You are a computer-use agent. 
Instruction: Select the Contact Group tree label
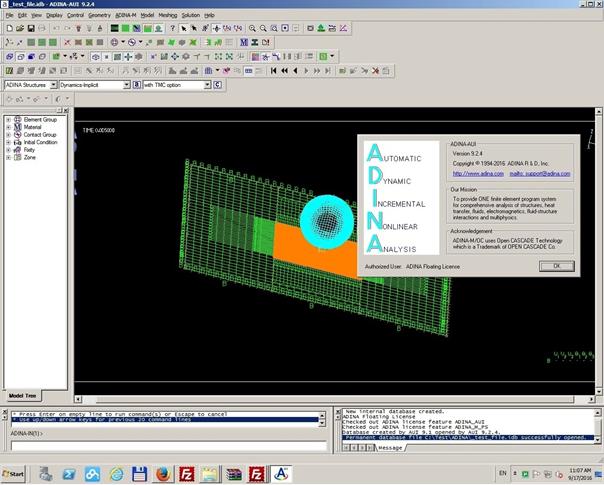coord(40,135)
